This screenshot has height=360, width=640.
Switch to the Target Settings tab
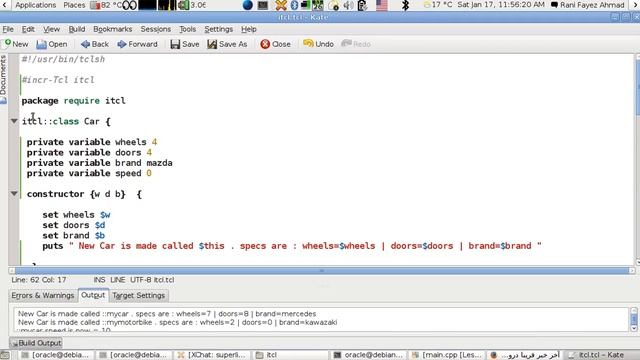pos(139,296)
